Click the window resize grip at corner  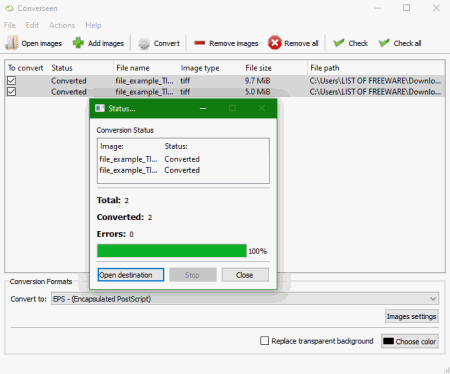446,370
